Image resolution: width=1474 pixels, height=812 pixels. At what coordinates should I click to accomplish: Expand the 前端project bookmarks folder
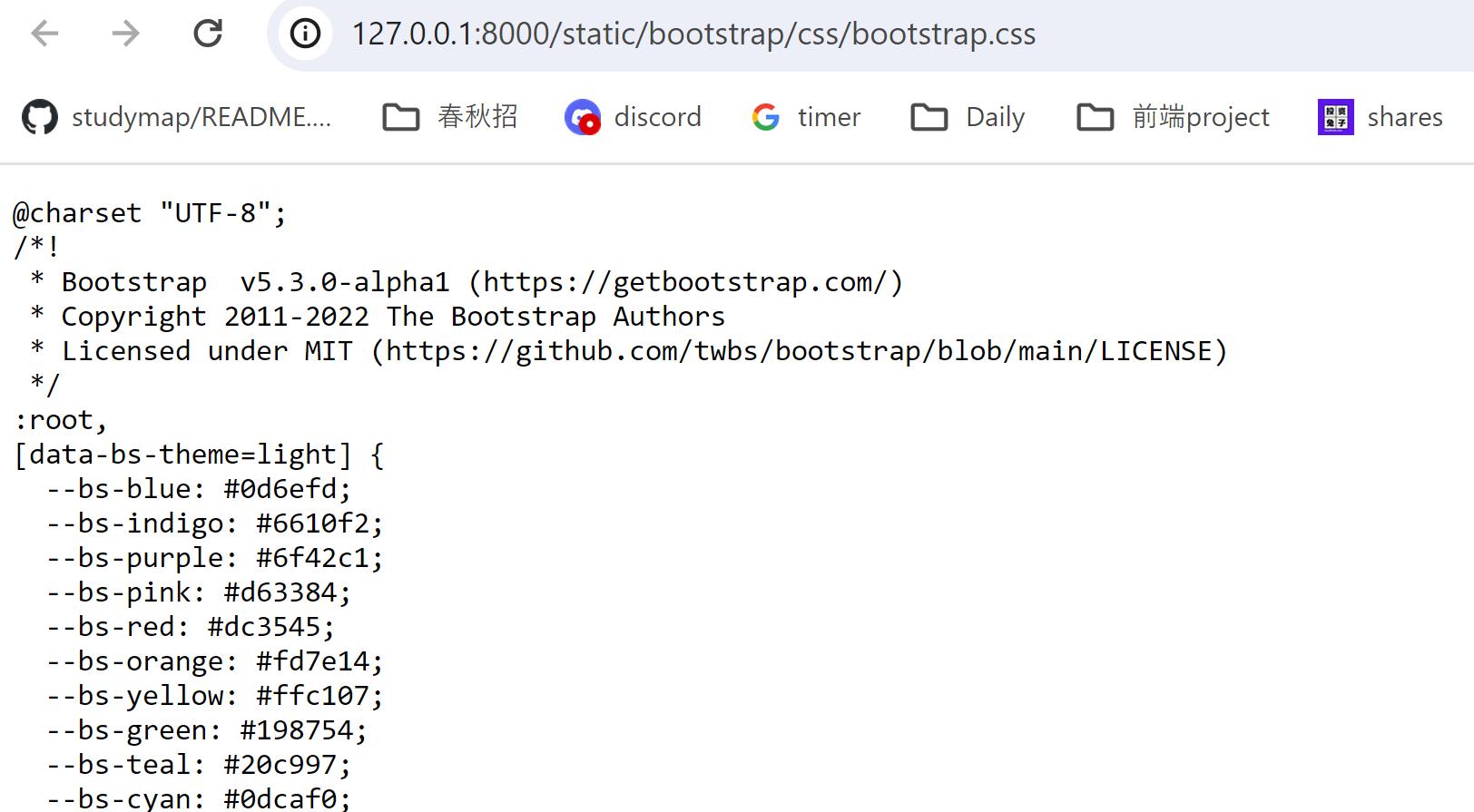pos(1173,117)
